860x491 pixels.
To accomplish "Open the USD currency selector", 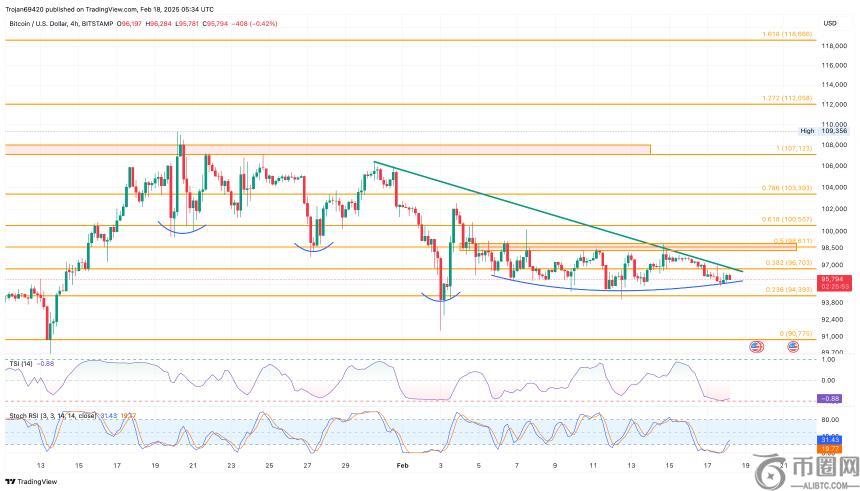I will click(829, 22).
